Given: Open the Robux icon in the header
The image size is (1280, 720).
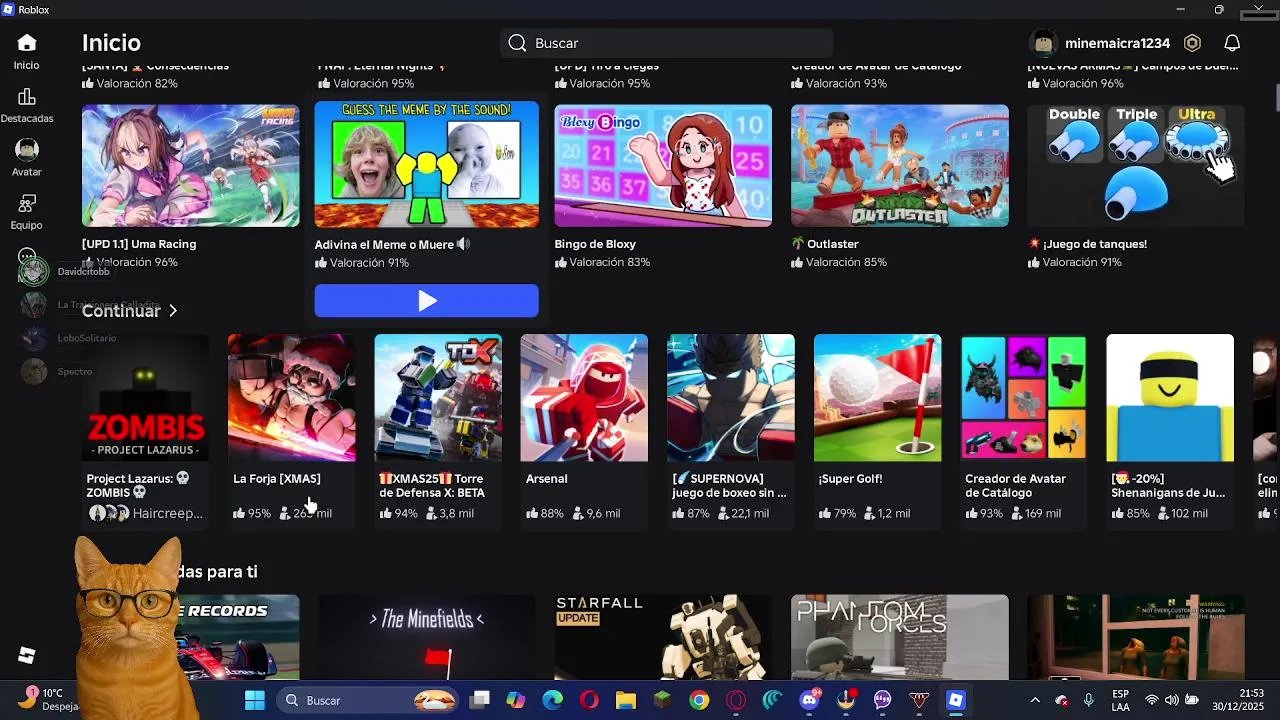Looking at the screenshot, I should coord(1192,43).
